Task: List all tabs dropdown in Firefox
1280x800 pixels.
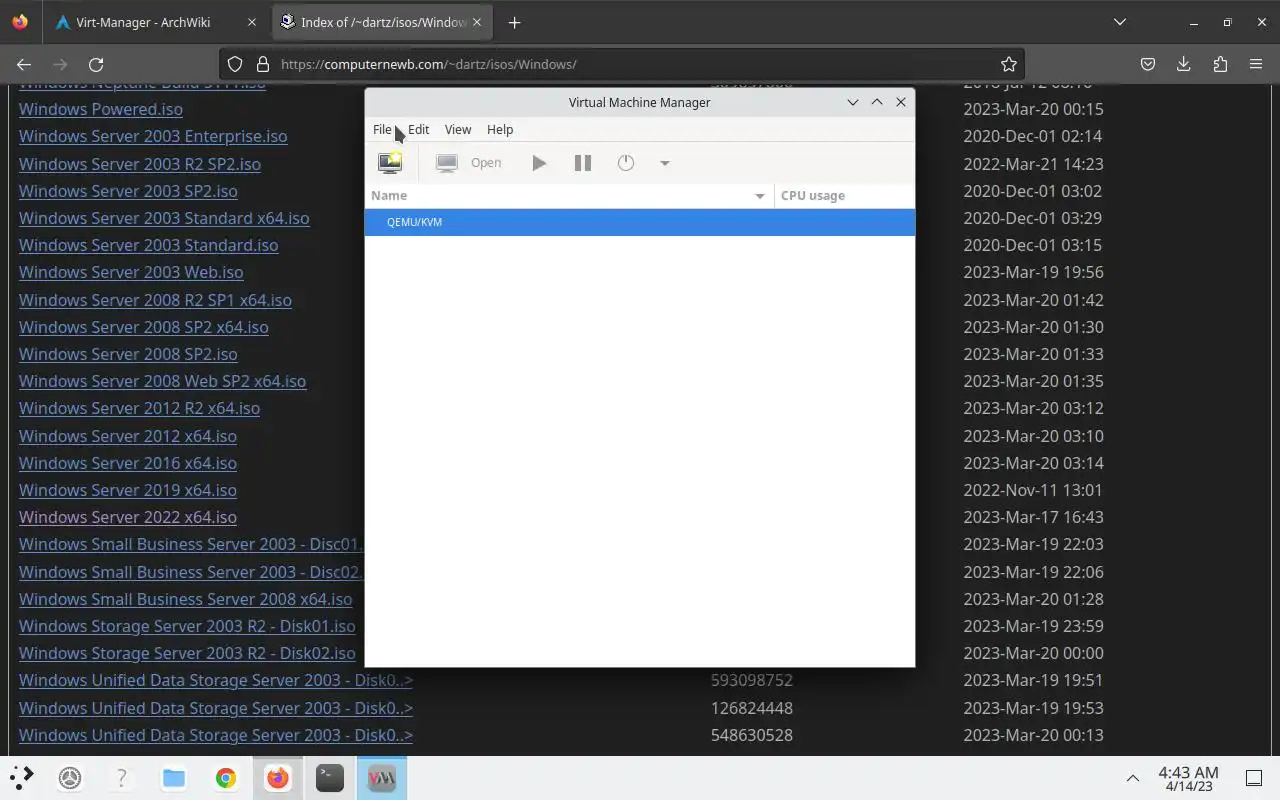Action: click(x=1120, y=22)
